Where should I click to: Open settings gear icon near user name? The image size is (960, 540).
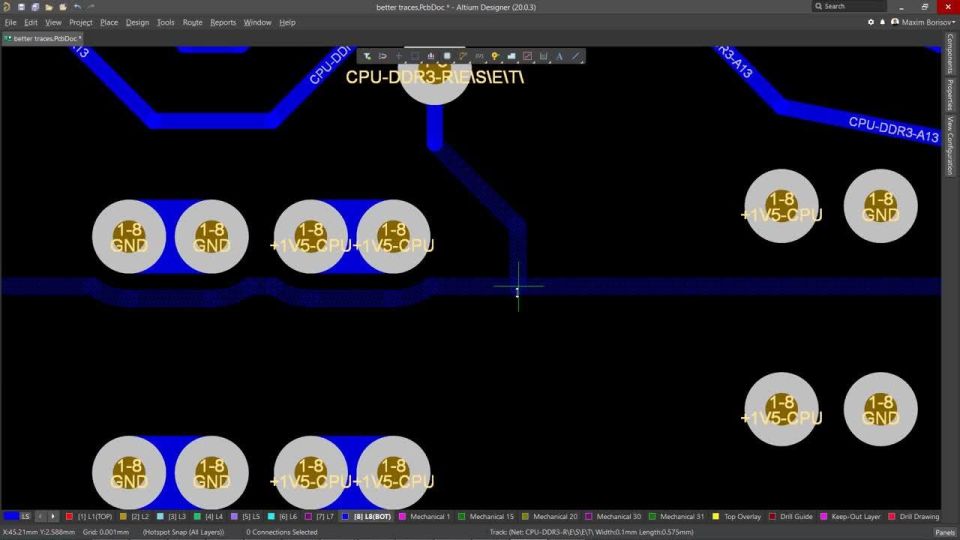[871, 22]
